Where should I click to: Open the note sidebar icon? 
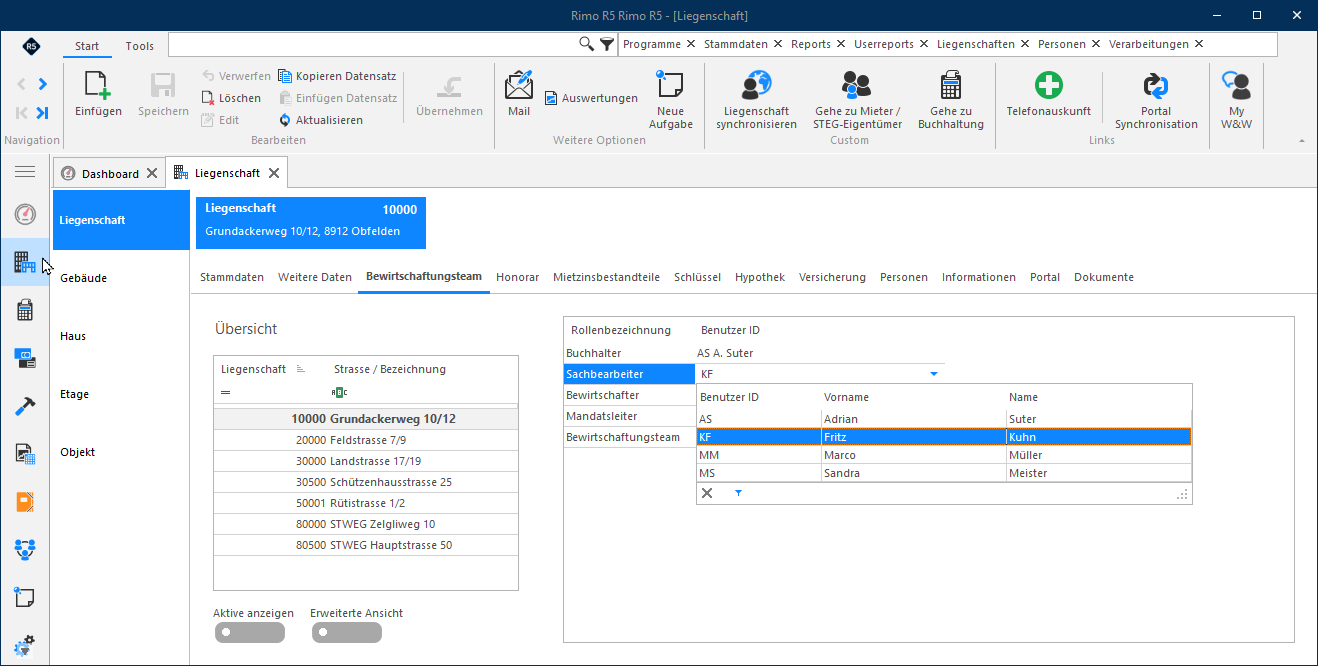coord(25,597)
